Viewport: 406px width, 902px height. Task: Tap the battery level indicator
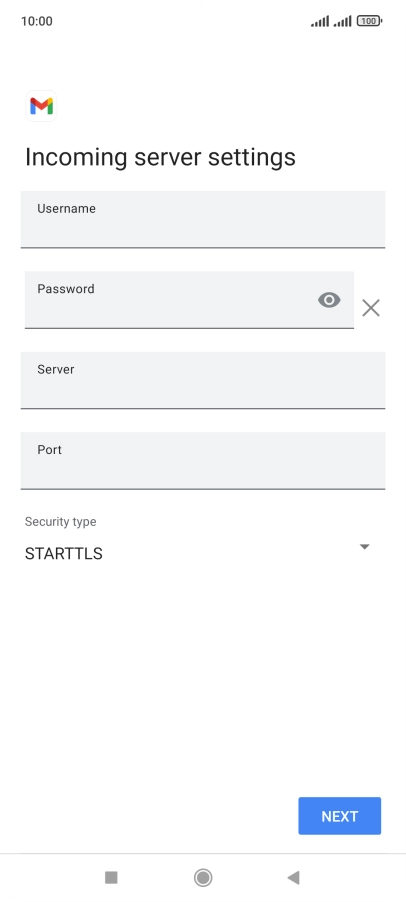[369, 21]
